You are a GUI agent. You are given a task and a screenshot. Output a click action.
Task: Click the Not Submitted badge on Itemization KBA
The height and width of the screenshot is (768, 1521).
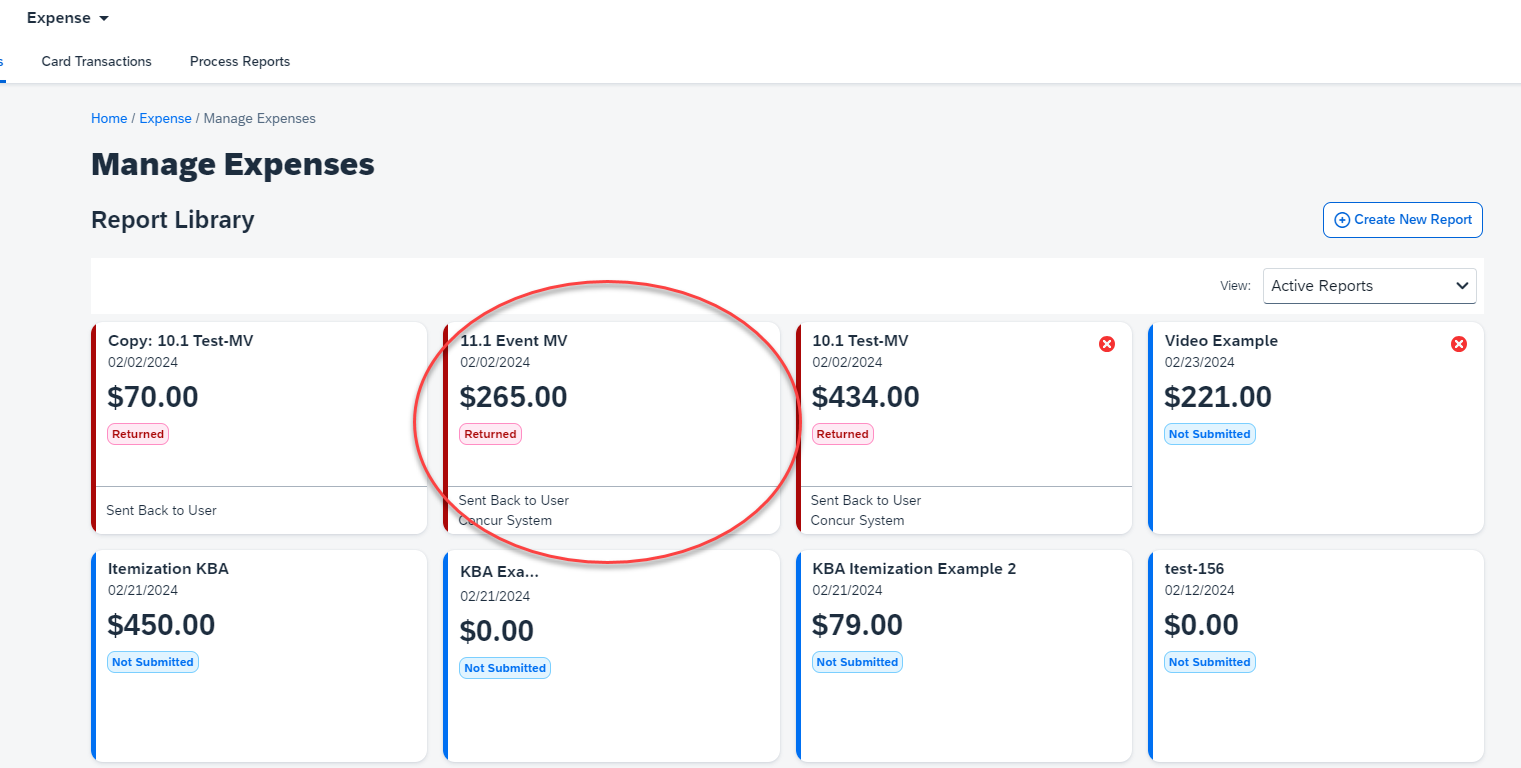(152, 661)
